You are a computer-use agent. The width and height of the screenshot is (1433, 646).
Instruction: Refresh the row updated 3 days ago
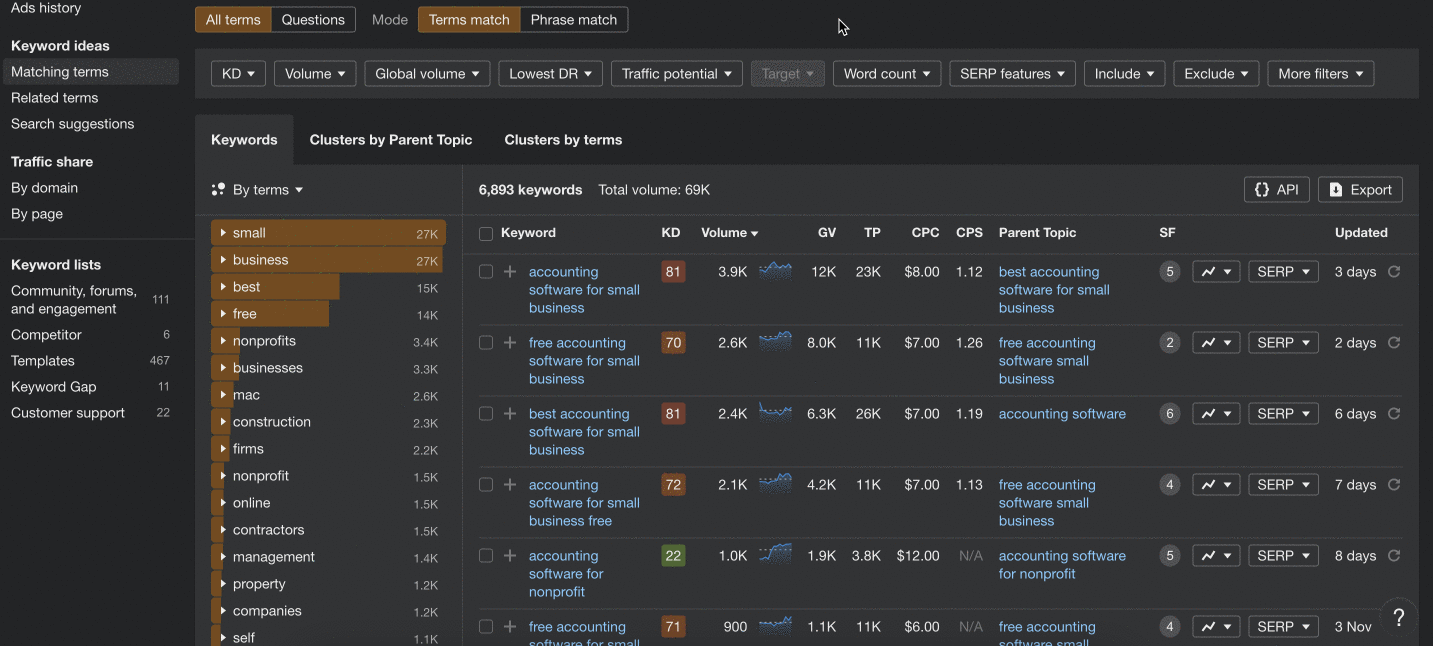(1394, 272)
